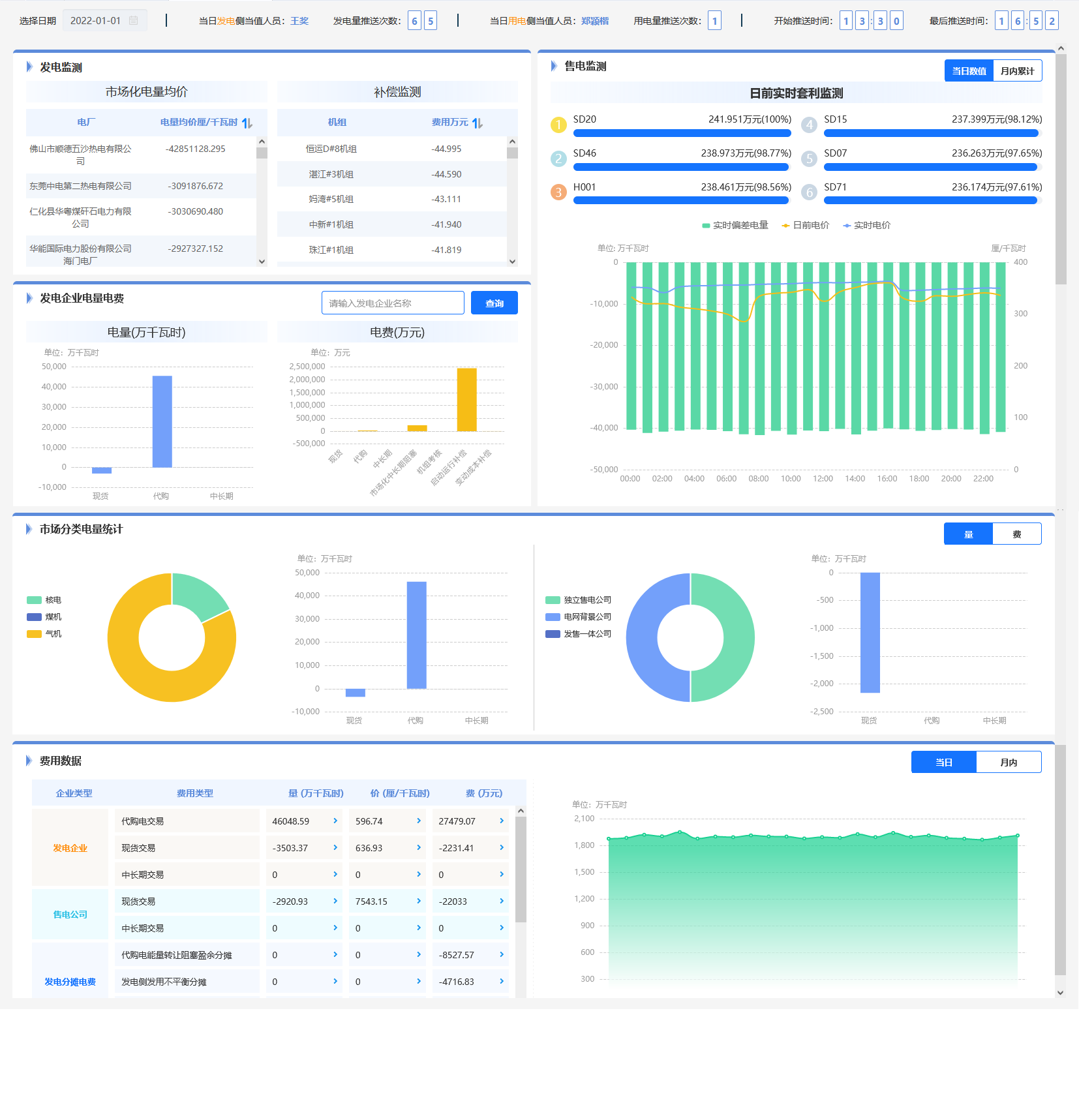Image resolution: width=1079 pixels, height=1120 pixels.
Task: Click the 机组 column header
Action: [337, 122]
